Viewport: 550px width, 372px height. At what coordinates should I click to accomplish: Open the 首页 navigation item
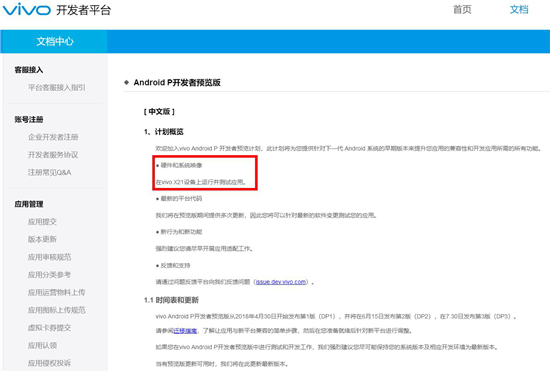coord(462,9)
